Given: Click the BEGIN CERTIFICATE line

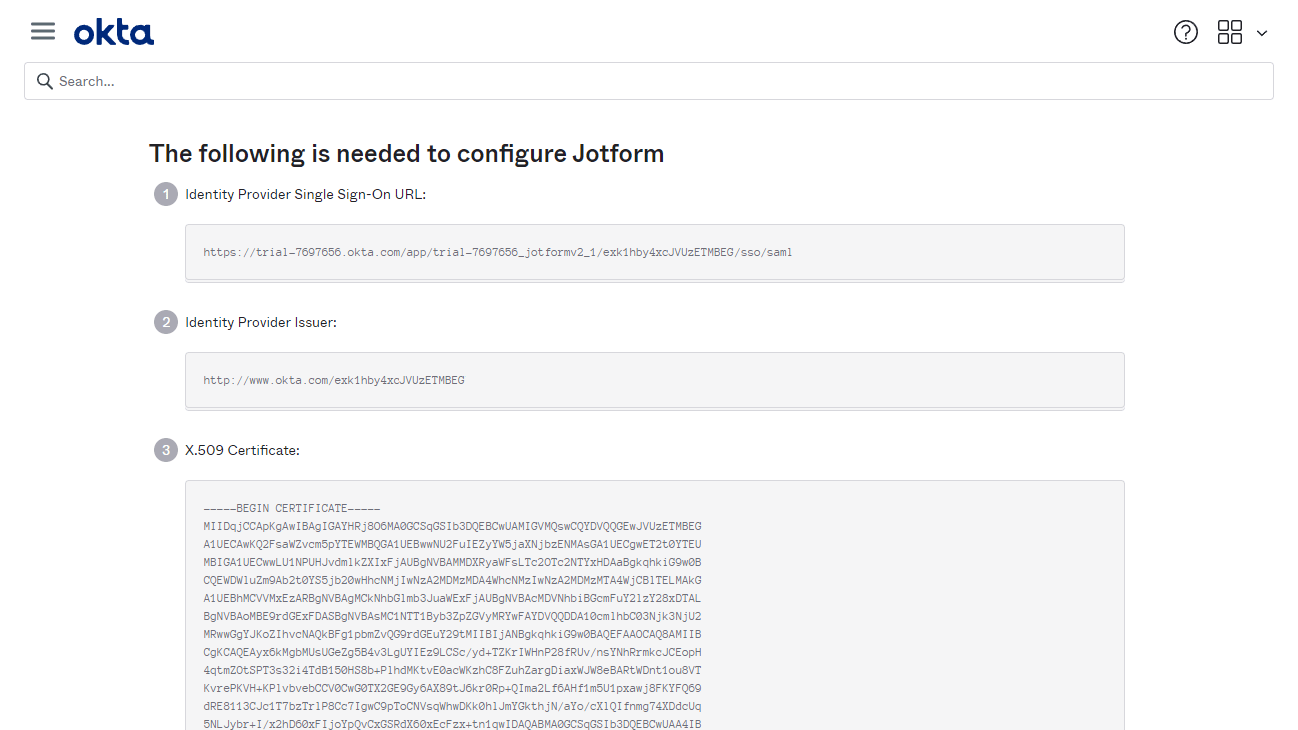Looking at the screenshot, I should pyautogui.click(x=291, y=508).
